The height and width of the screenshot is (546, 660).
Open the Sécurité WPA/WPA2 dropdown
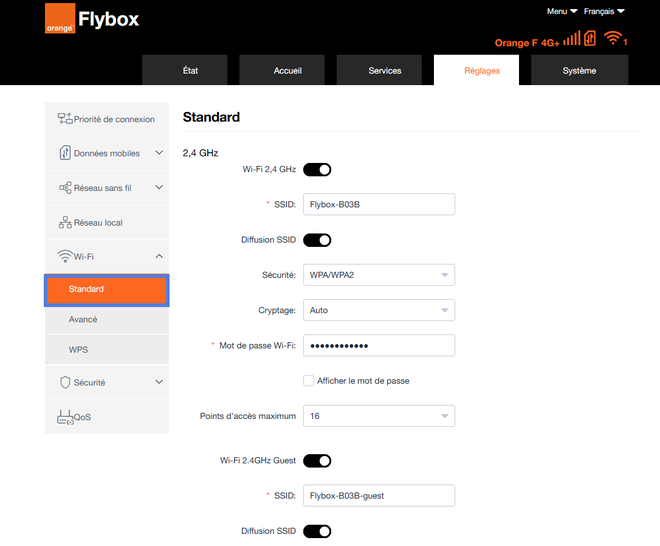(379, 275)
